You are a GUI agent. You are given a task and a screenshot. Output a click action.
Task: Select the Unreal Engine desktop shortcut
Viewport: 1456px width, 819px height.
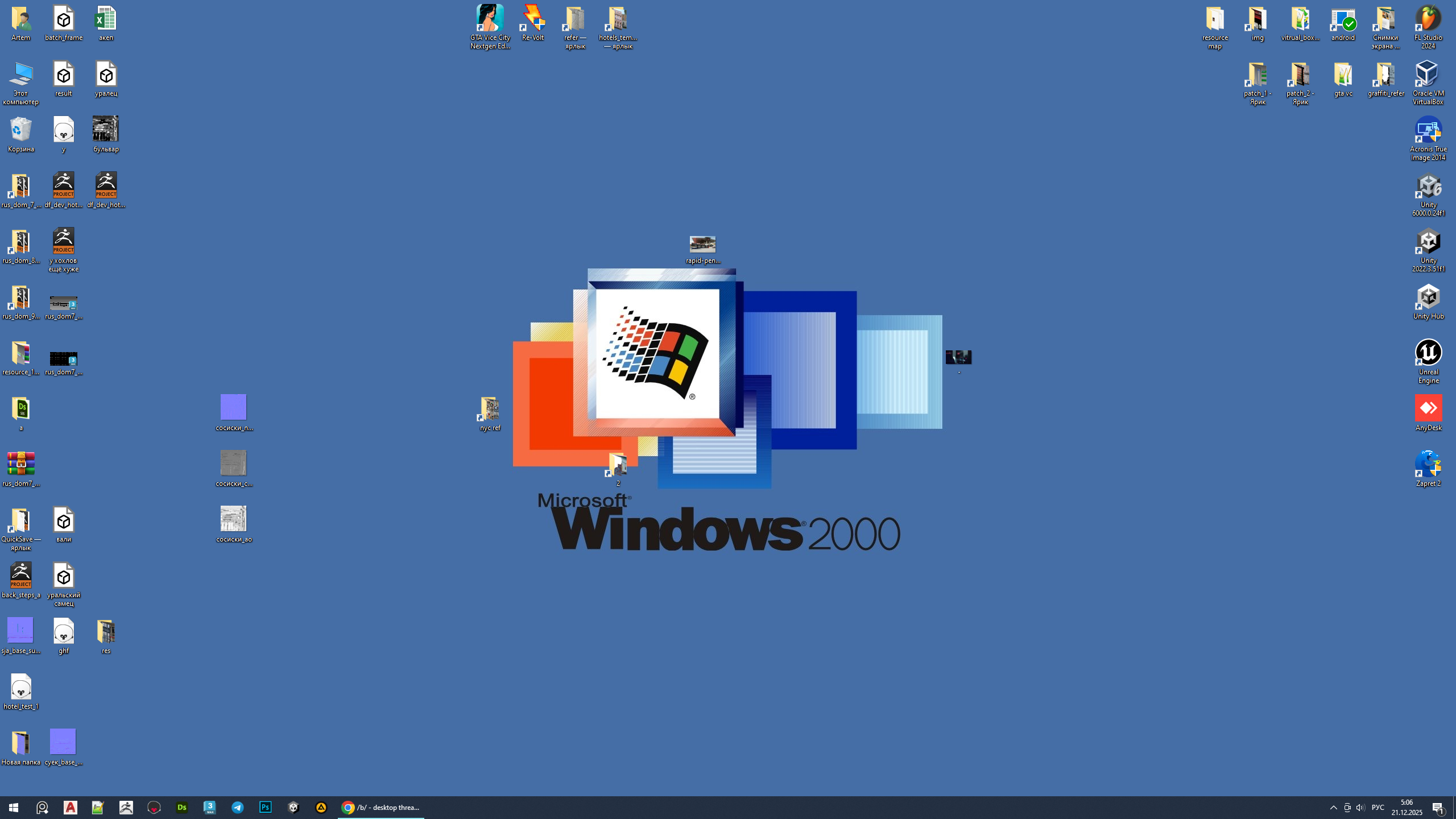1428,359
